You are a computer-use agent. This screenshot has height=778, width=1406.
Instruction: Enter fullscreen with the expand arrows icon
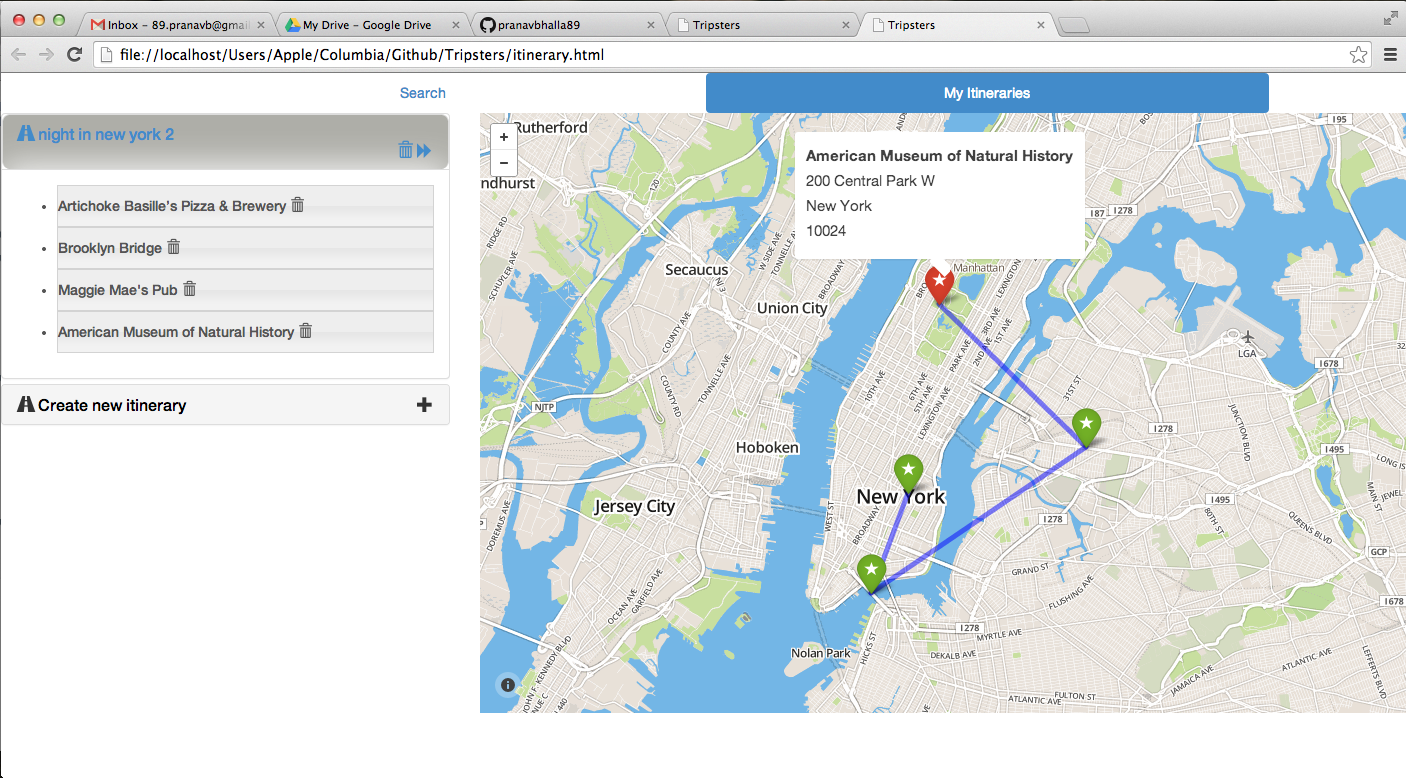click(1391, 18)
